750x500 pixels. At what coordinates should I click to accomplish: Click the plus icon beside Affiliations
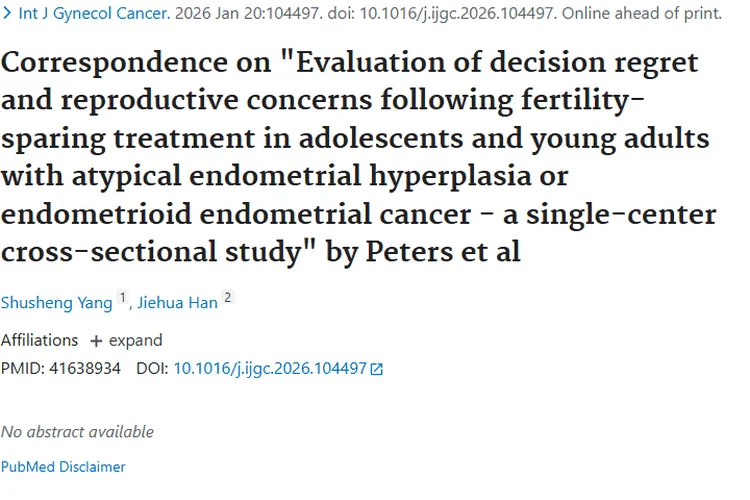[96, 341]
